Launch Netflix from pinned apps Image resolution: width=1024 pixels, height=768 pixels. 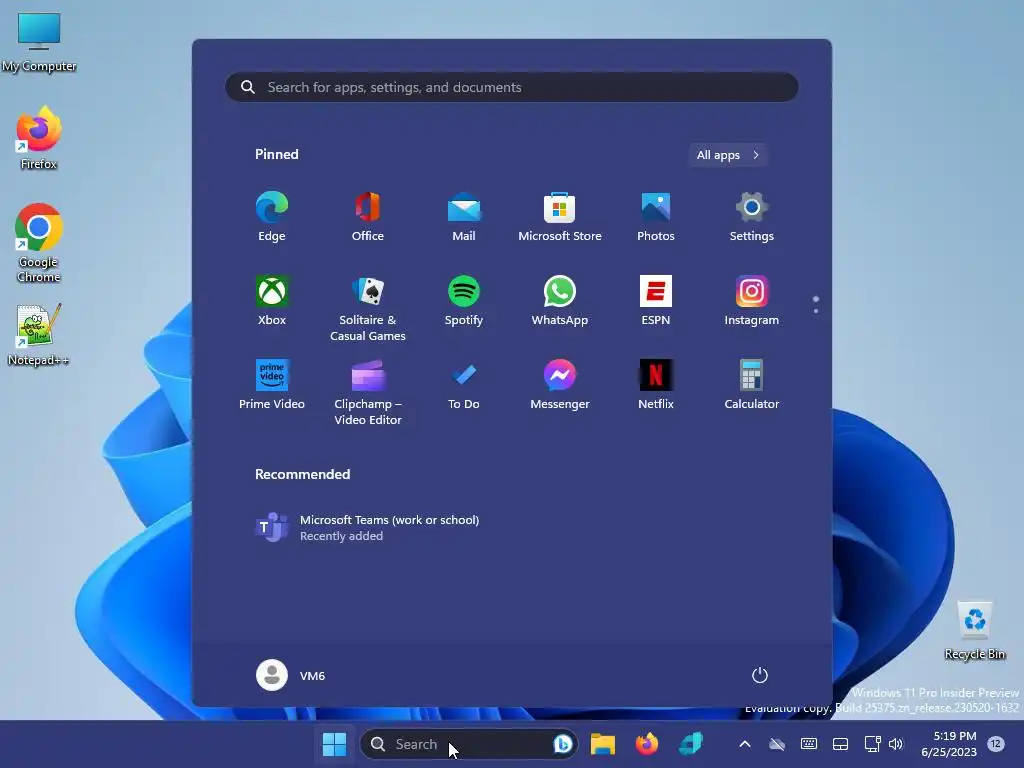click(x=656, y=385)
